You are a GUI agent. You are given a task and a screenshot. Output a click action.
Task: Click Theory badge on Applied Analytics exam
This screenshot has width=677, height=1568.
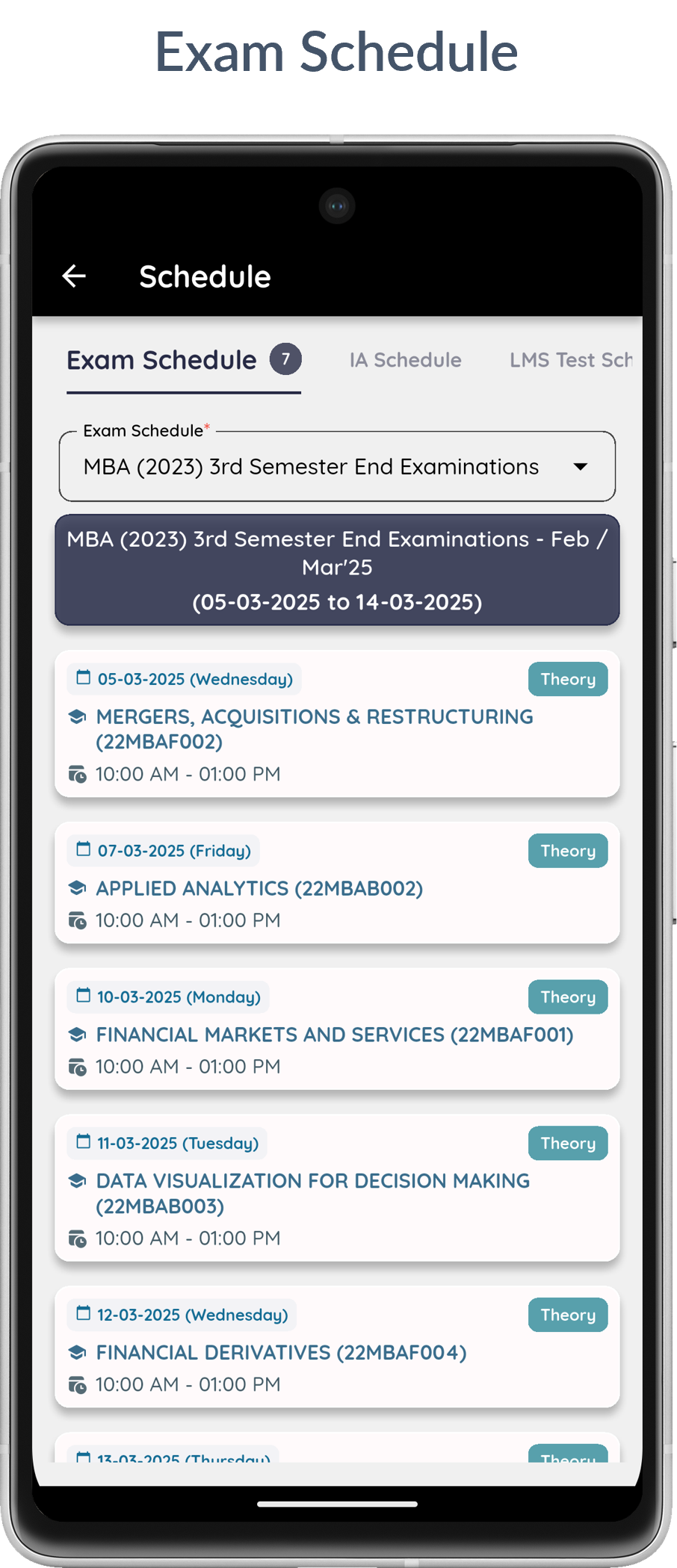coord(568,851)
